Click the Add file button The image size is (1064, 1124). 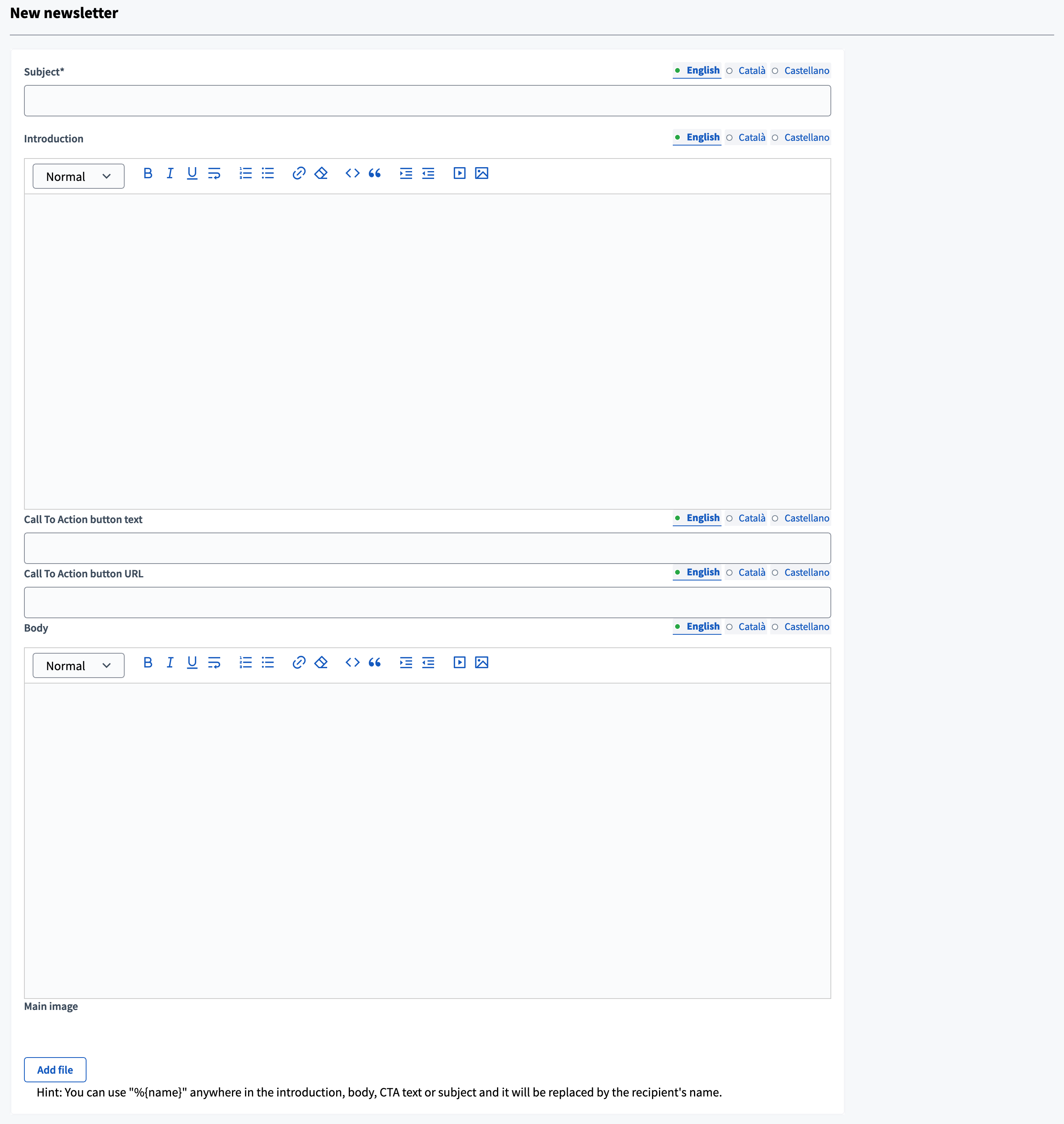pos(55,1070)
